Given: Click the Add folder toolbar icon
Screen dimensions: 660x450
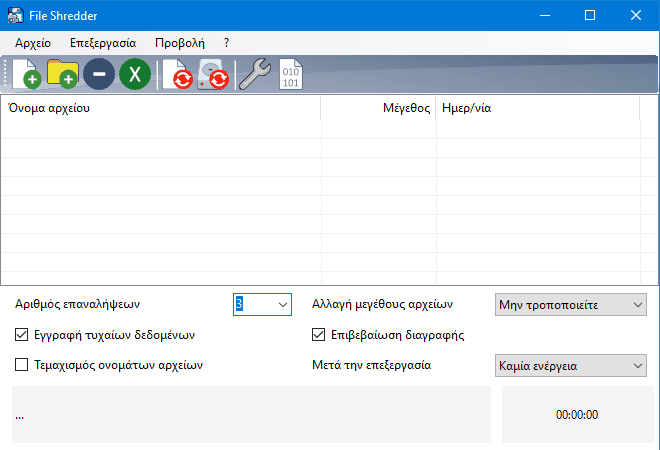Looking at the screenshot, I should click(63, 75).
